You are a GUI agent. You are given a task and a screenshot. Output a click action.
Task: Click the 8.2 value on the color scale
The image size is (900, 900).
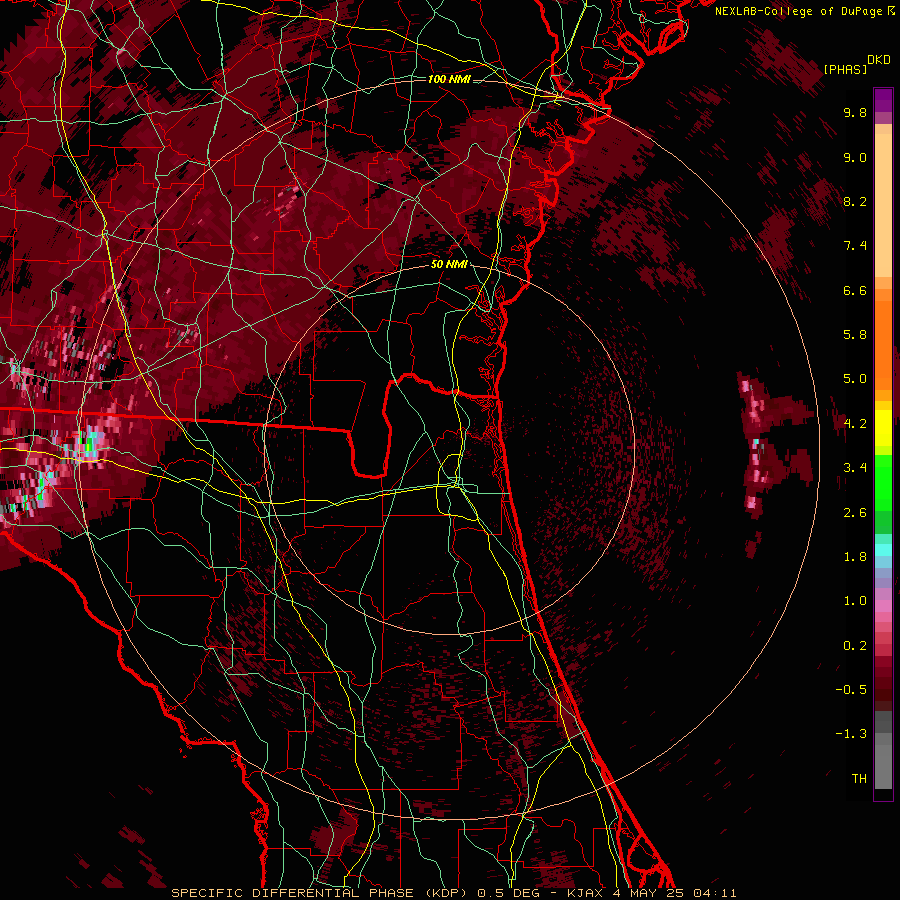point(855,201)
